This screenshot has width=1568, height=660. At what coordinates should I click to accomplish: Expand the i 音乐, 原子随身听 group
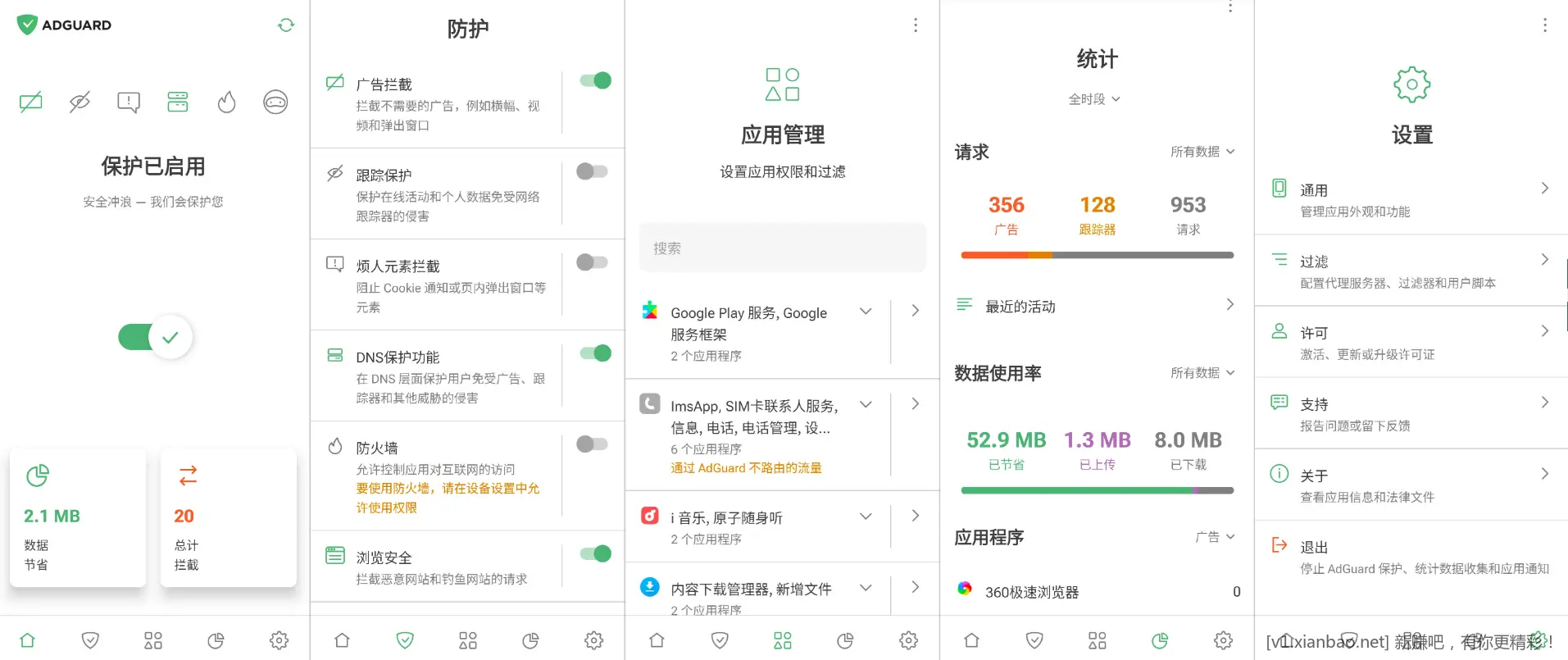pos(866,517)
